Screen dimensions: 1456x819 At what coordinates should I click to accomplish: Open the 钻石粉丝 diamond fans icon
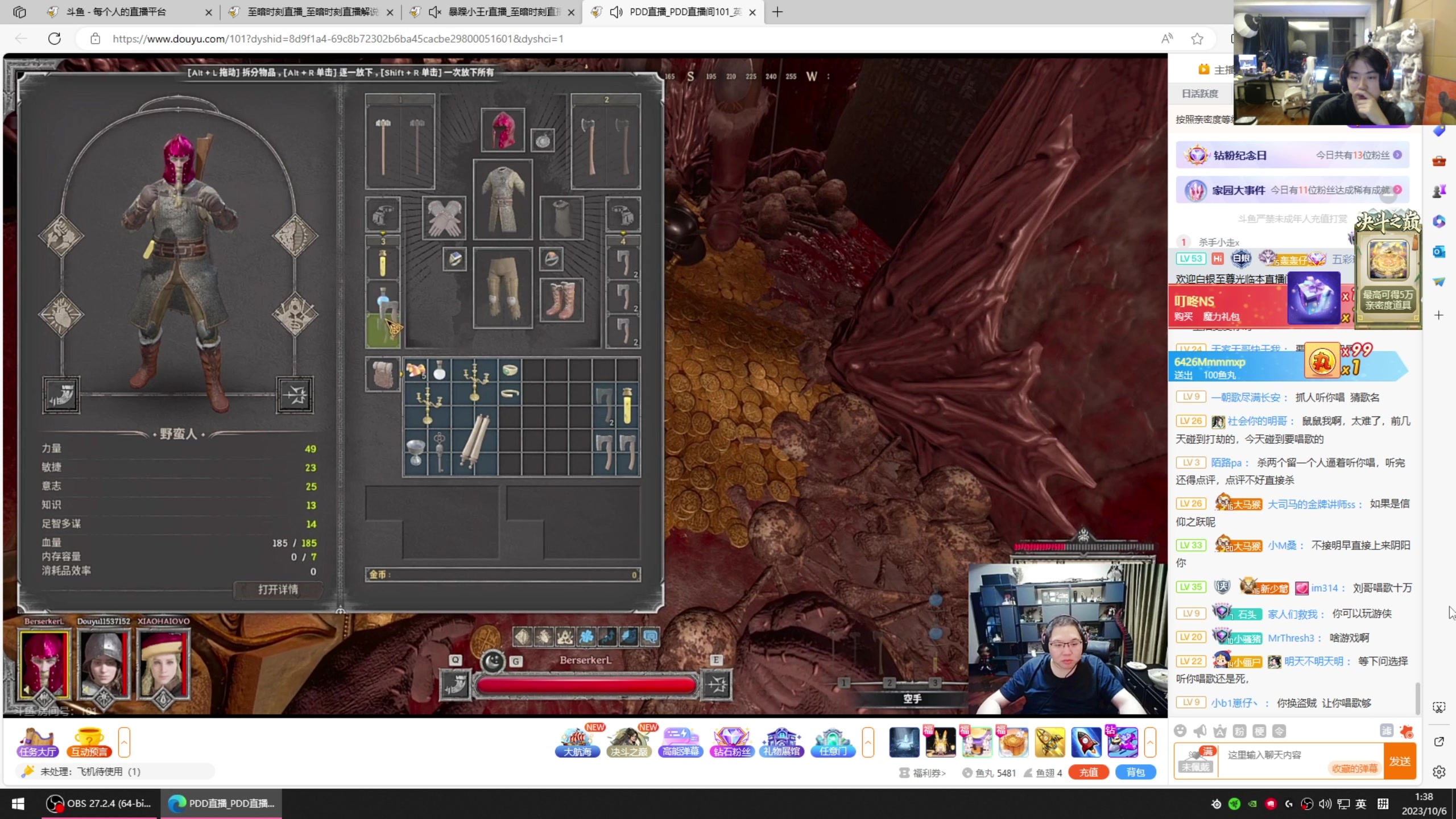[731, 742]
